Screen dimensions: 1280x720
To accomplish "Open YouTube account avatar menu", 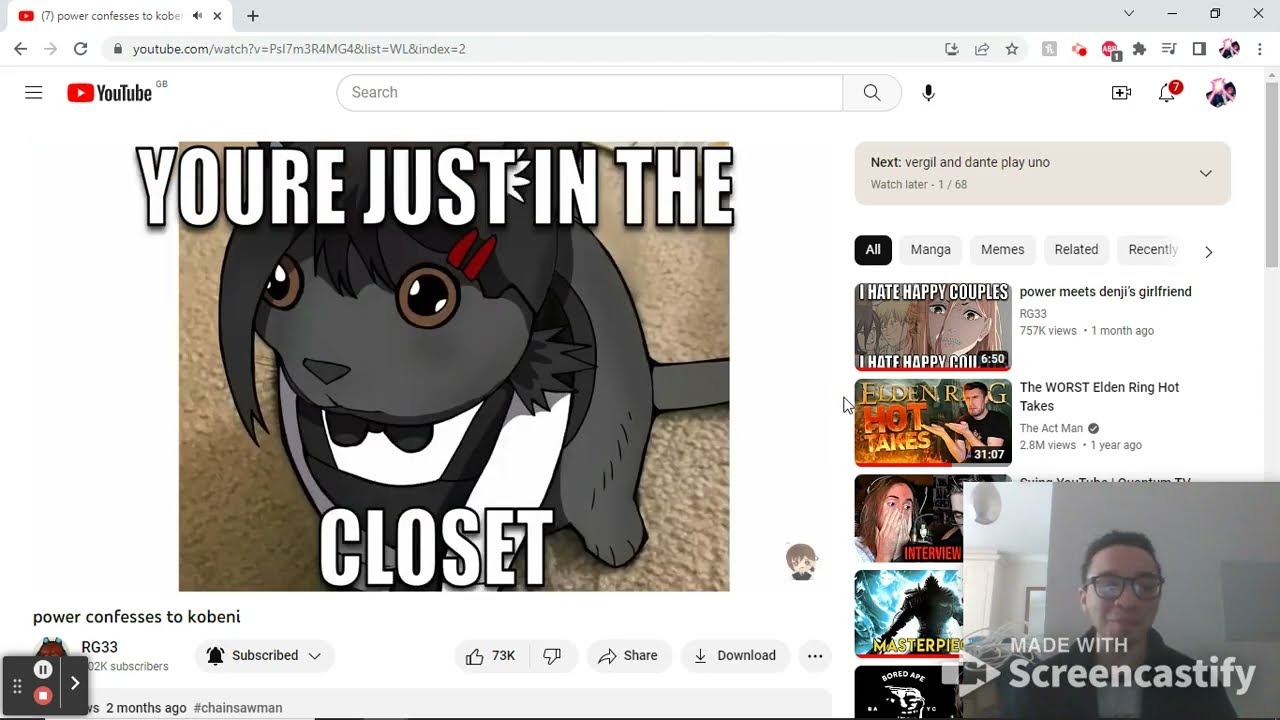I will (x=1220, y=93).
